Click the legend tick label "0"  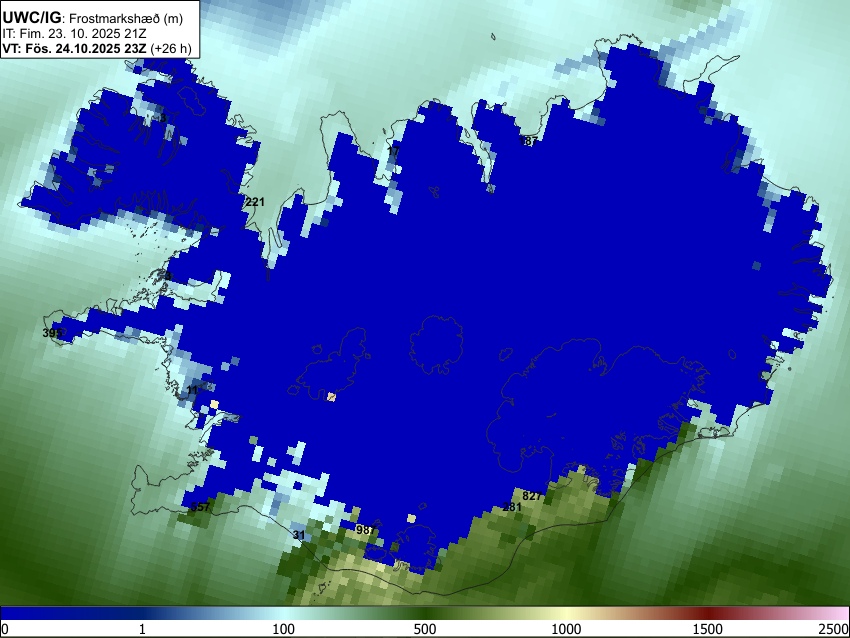click(5, 629)
